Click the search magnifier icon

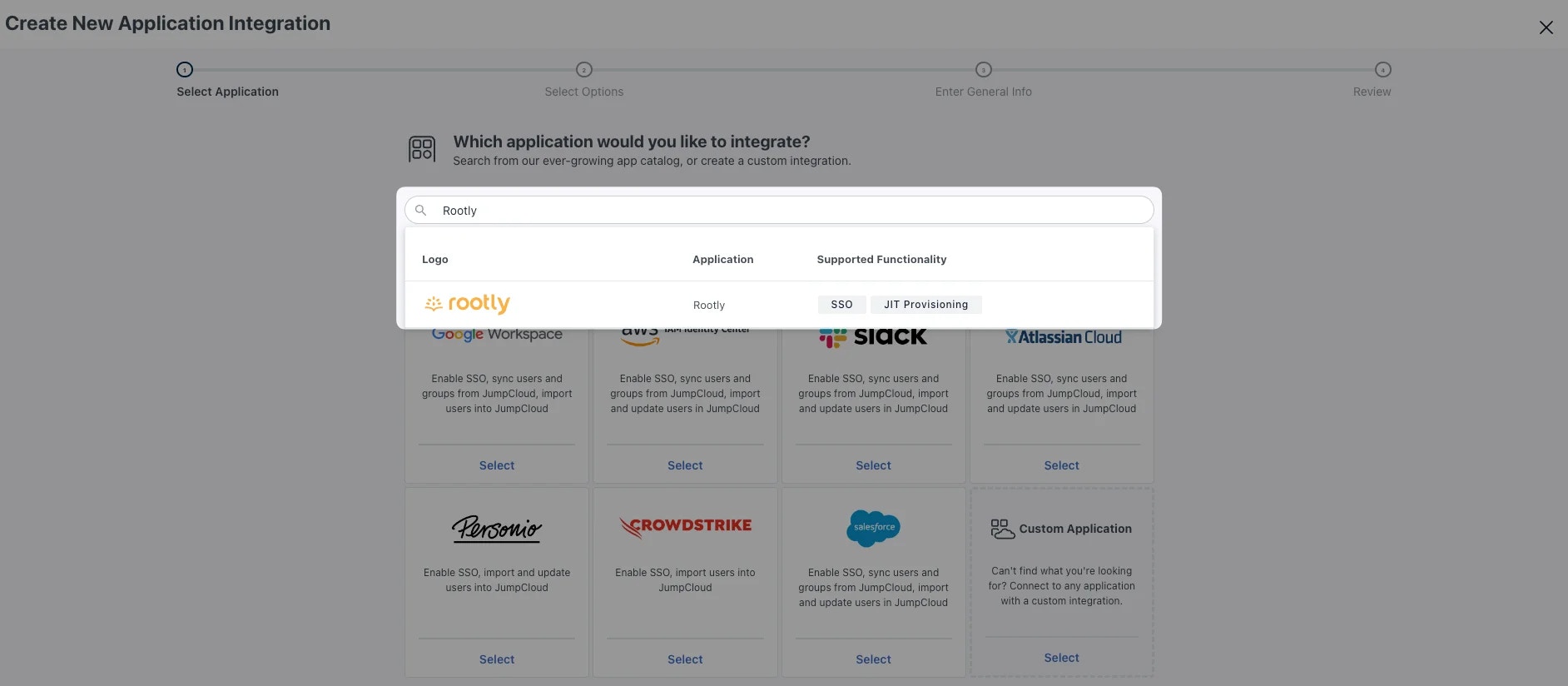coord(421,211)
